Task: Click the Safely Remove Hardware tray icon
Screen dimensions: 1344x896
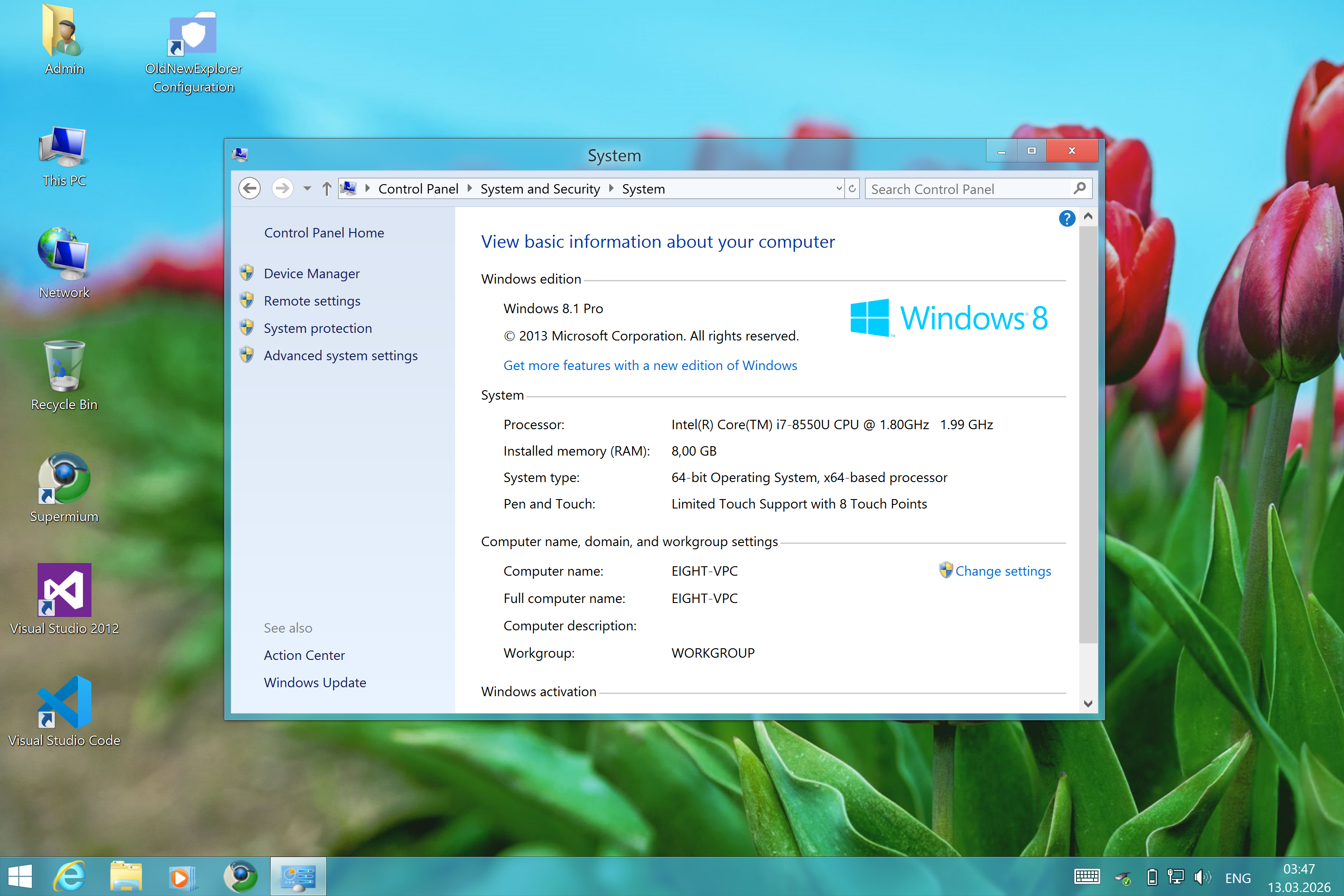Action: point(1122,878)
